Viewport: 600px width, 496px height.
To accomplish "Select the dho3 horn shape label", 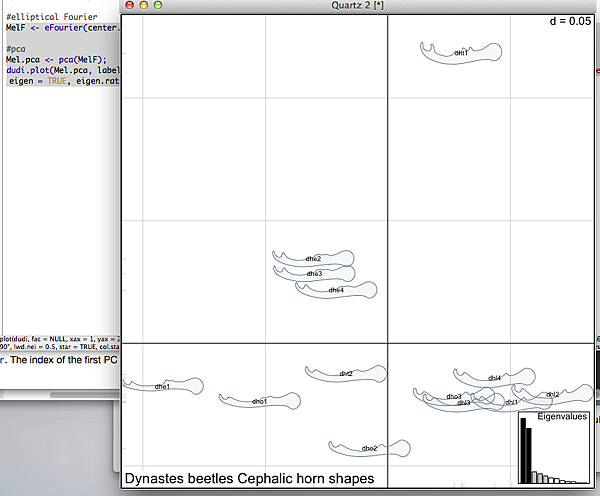I will click(x=454, y=396).
